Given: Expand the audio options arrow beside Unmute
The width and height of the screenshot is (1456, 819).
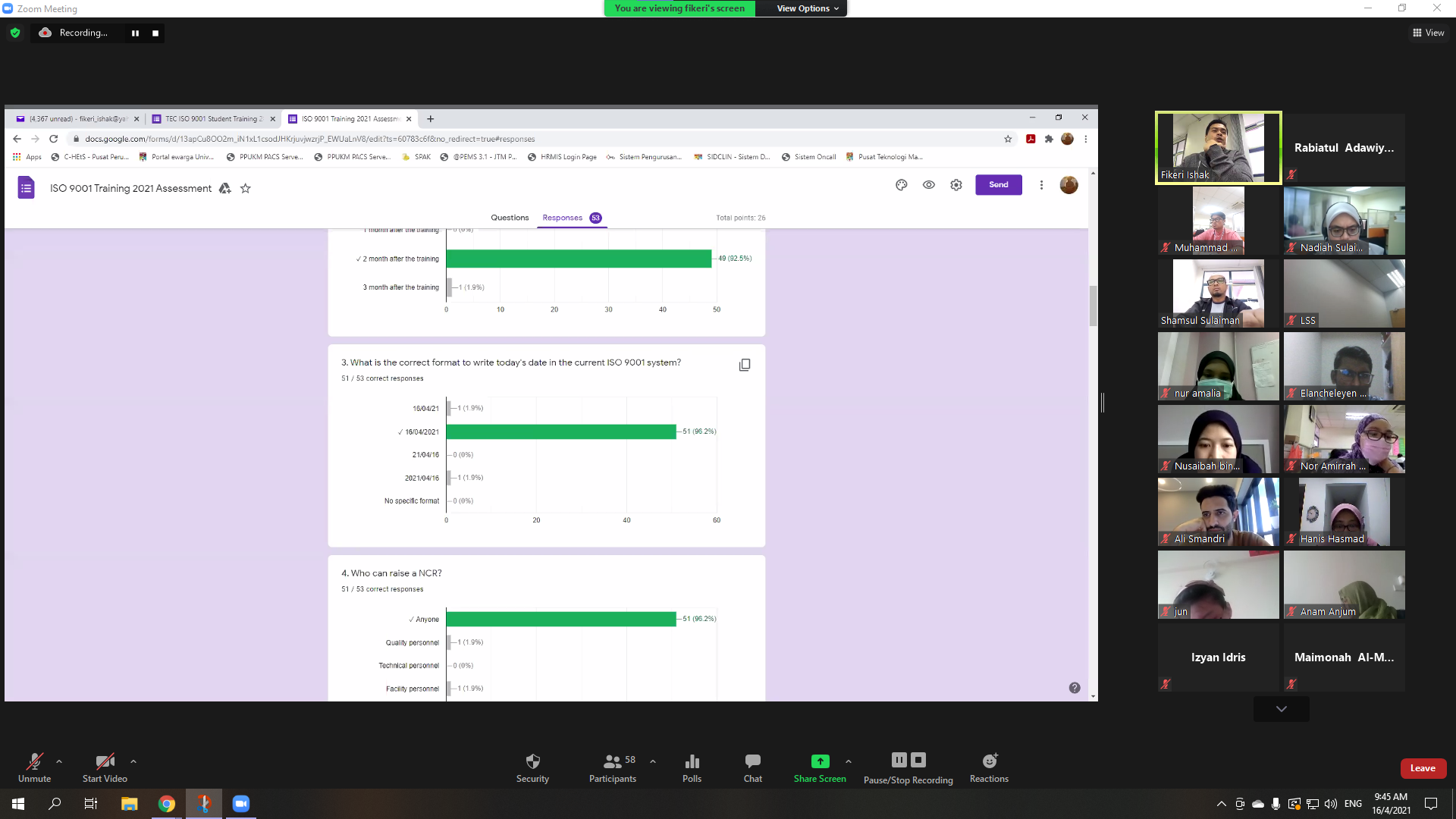Looking at the screenshot, I should tap(59, 761).
